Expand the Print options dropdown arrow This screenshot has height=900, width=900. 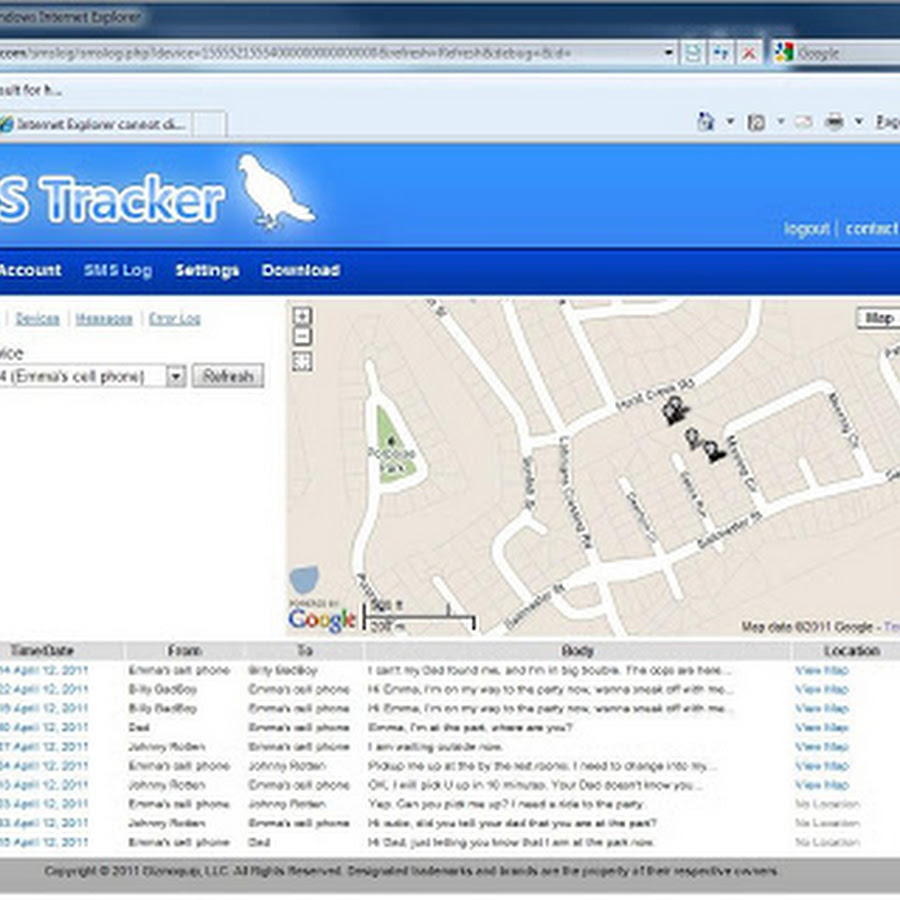click(x=859, y=122)
